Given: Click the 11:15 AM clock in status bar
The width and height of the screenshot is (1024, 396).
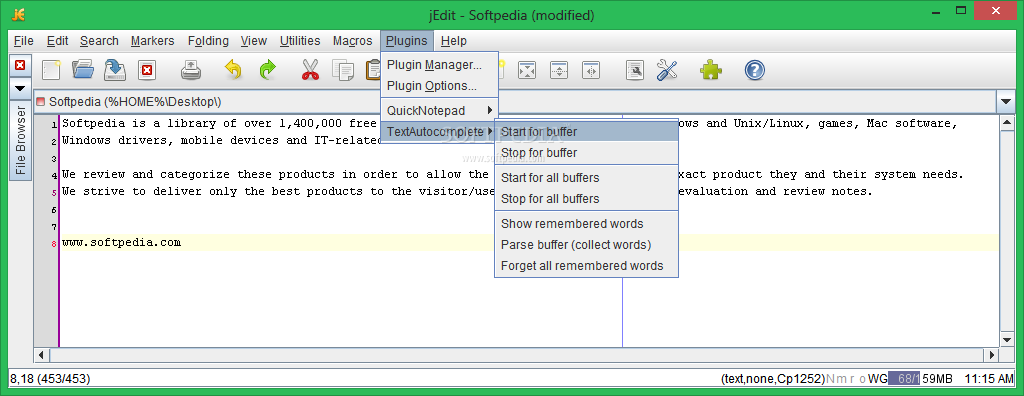Looking at the screenshot, I should [989, 378].
